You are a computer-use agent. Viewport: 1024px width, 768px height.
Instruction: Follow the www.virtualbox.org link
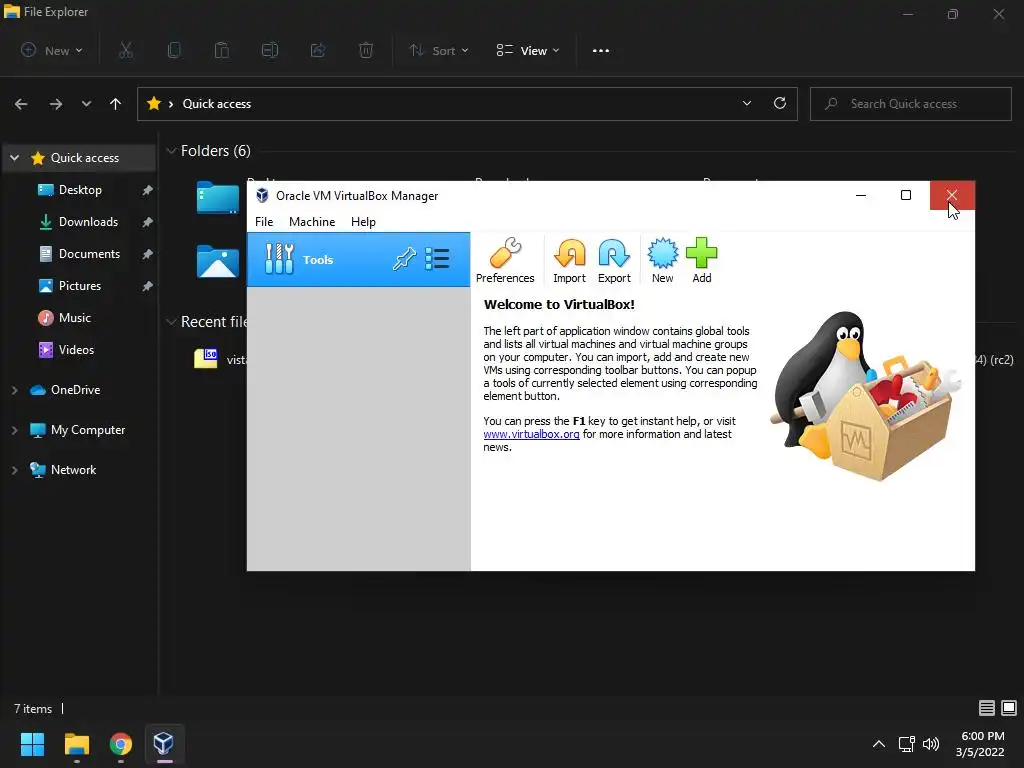[531, 434]
